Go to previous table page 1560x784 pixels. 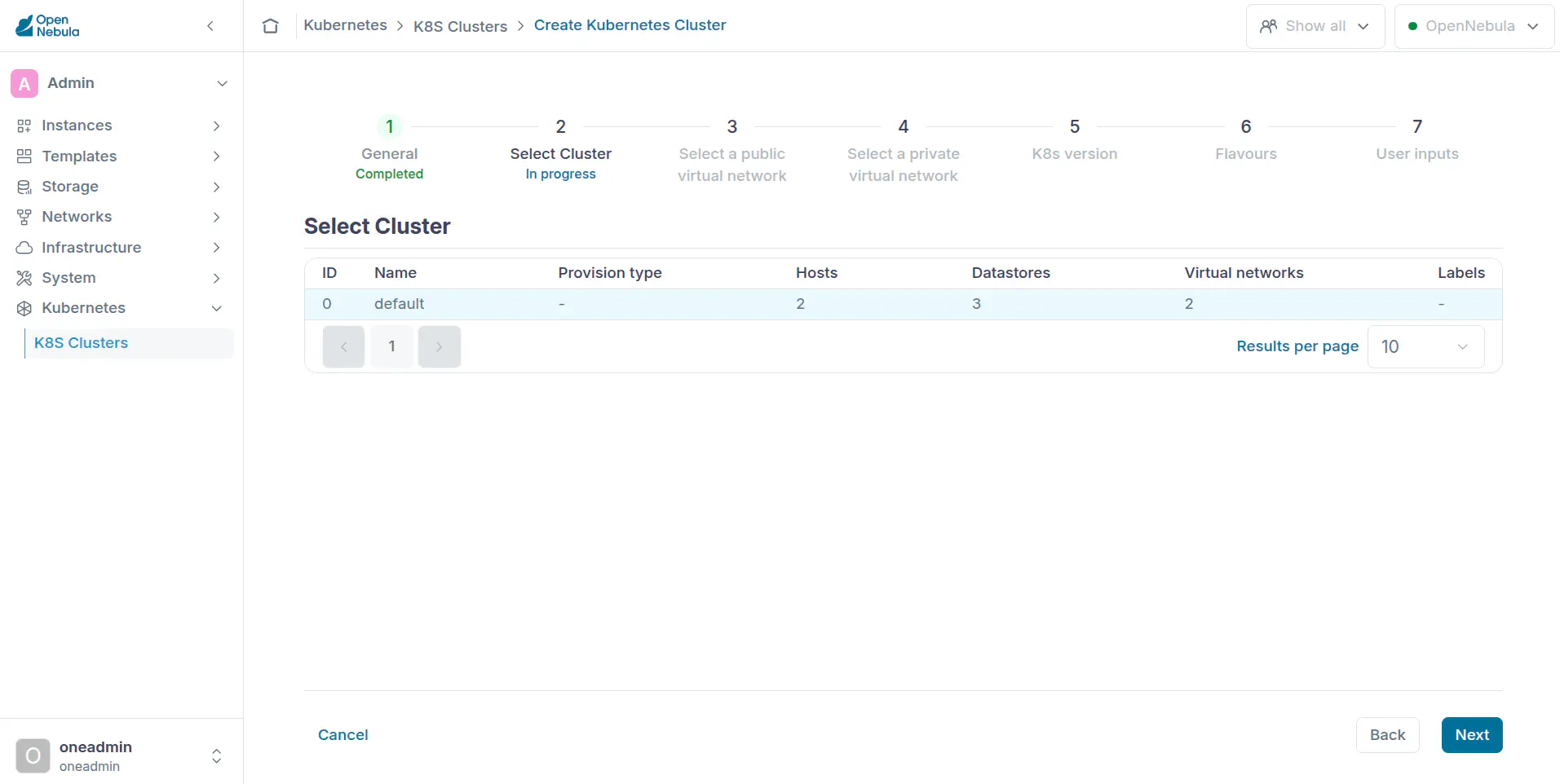(343, 346)
